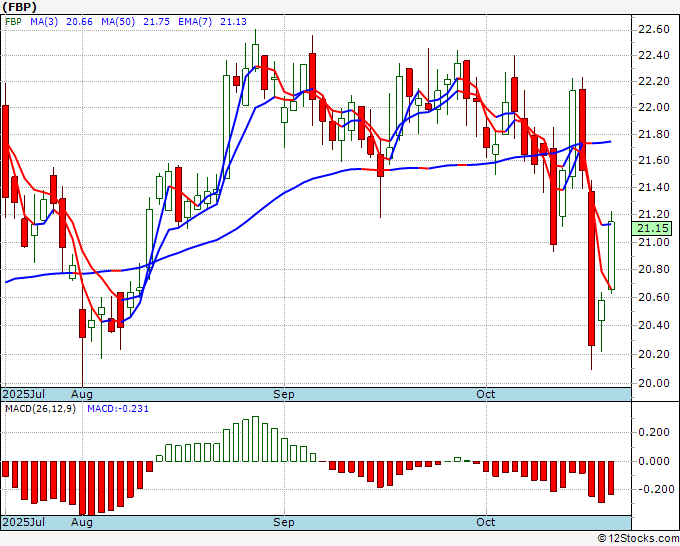The height and width of the screenshot is (546, 680).
Task: Click the latest green candlestick near 21.15
Action: pyautogui.click(x=611, y=255)
